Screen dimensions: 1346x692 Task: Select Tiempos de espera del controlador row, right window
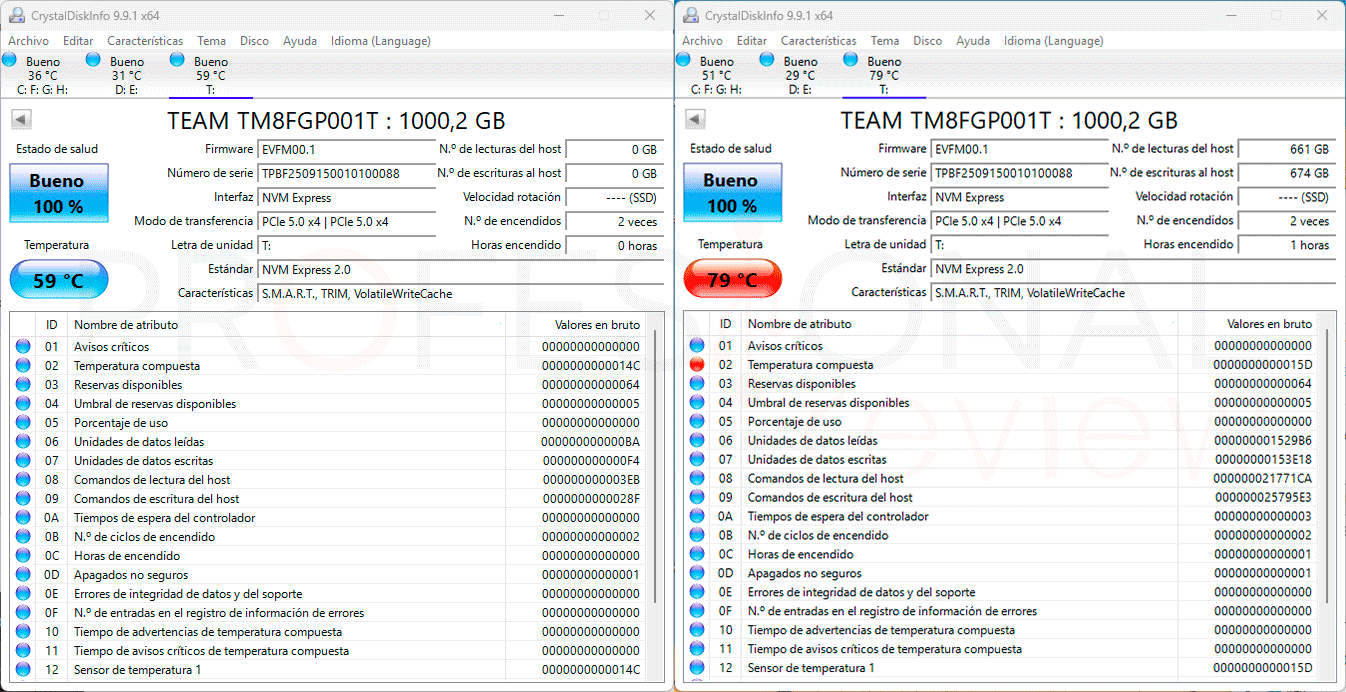(1002, 516)
